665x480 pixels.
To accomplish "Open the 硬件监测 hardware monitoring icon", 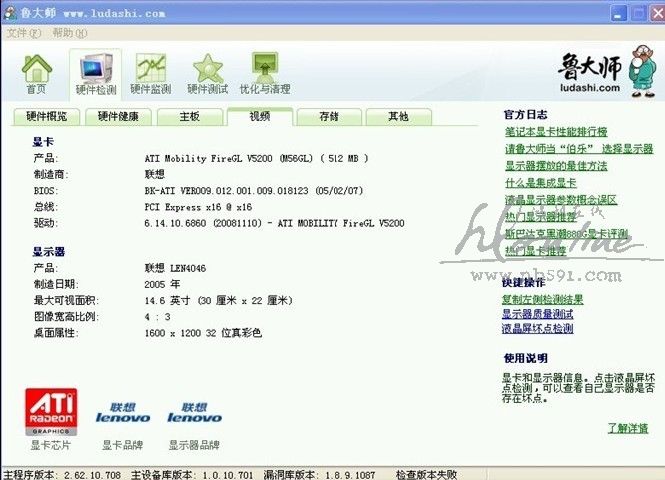I will tap(151, 74).
